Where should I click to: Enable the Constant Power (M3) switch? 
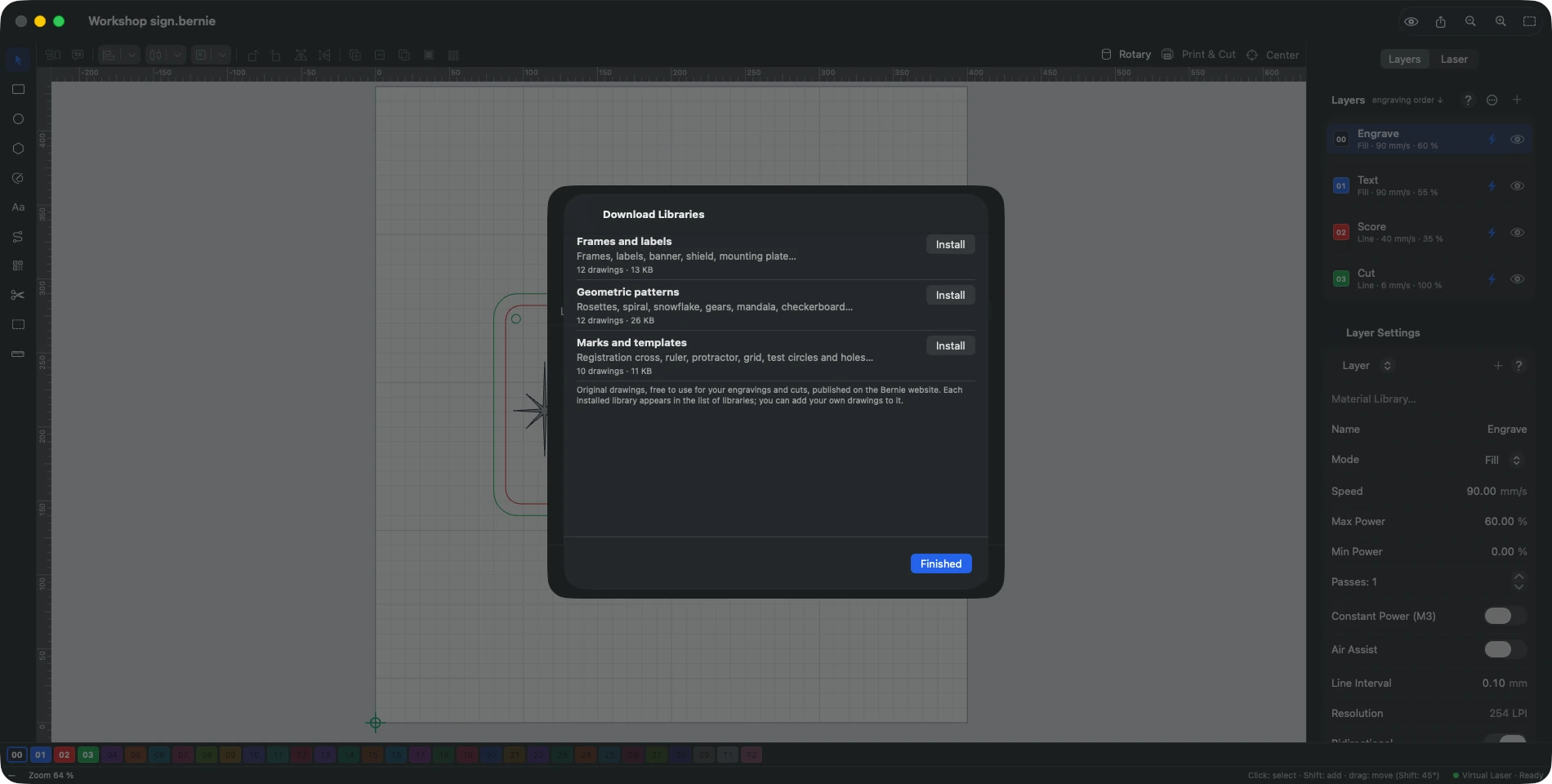point(1505,616)
